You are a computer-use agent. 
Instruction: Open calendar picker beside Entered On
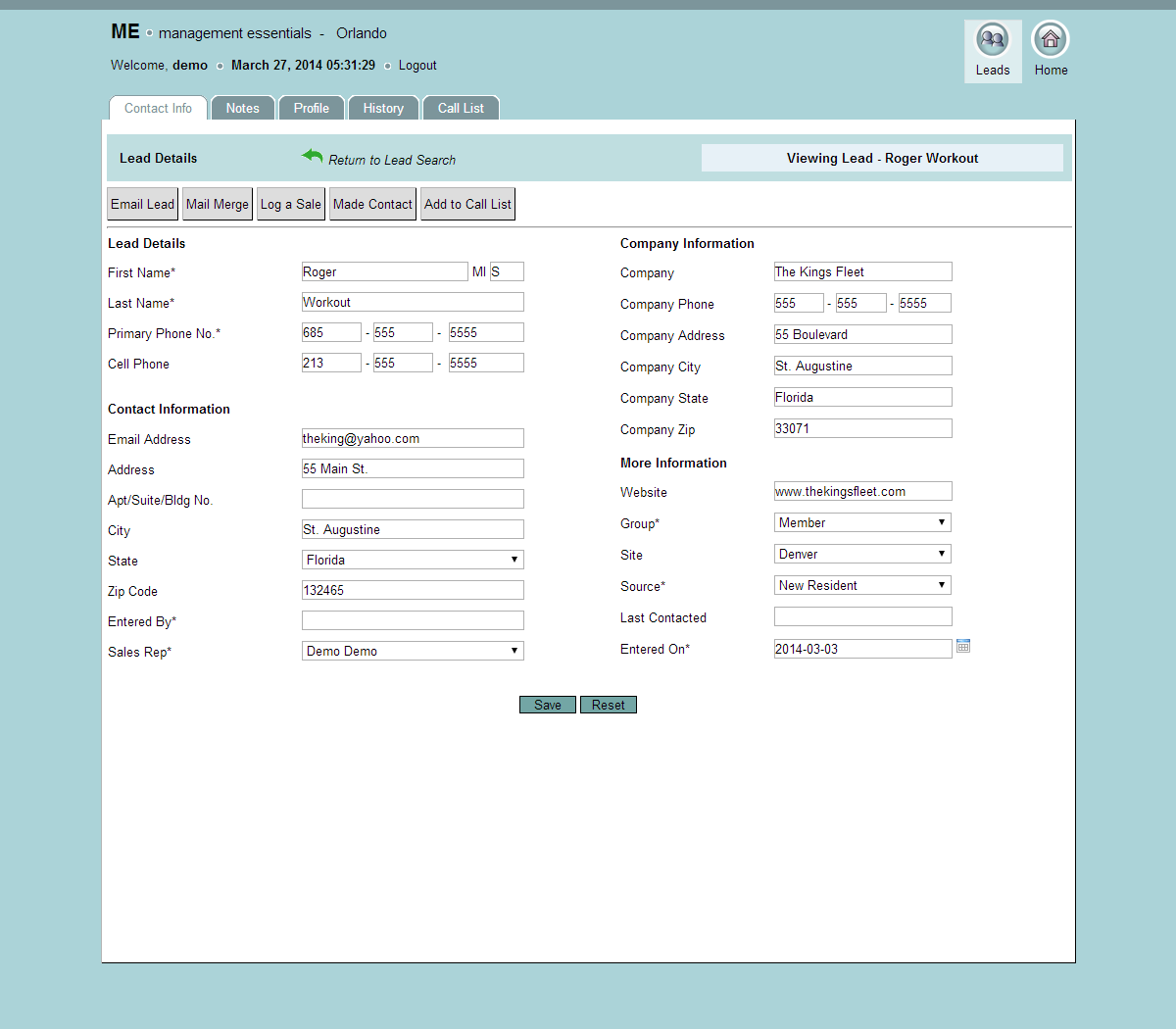(x=963, y=646)
